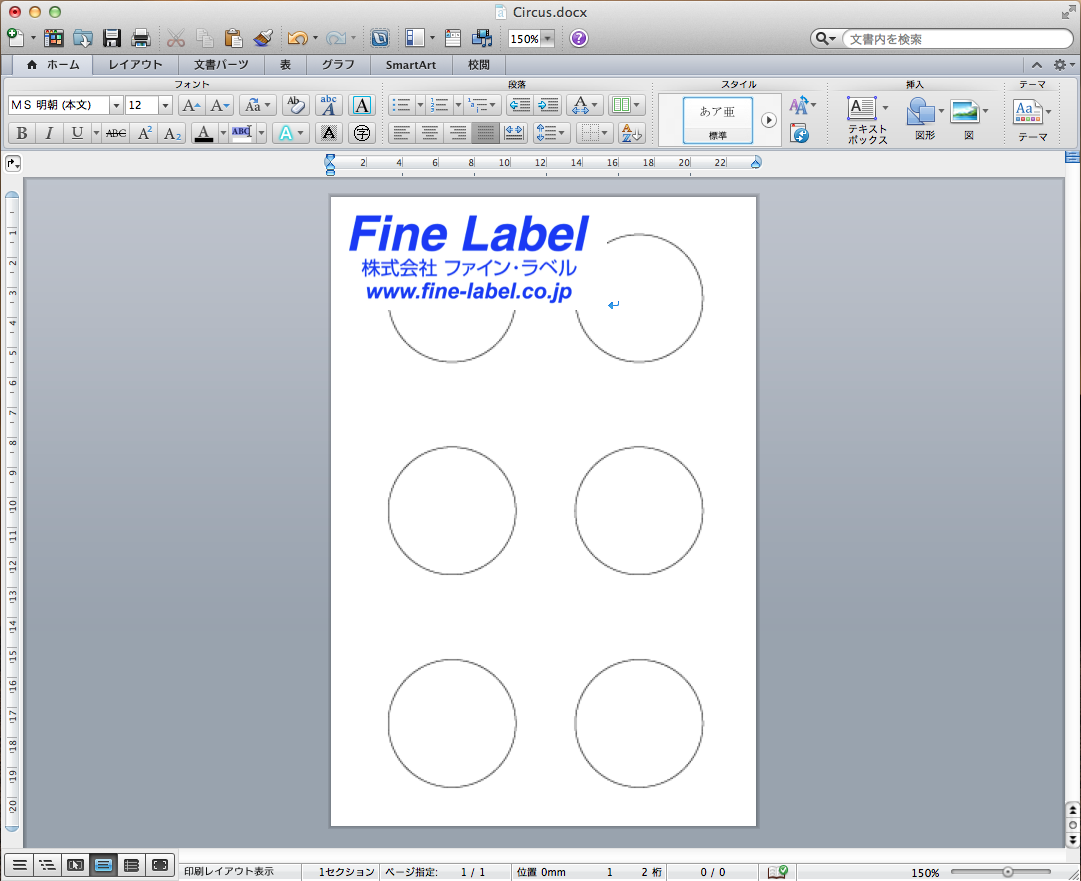Open the グラフ tab

coord(338,65)
